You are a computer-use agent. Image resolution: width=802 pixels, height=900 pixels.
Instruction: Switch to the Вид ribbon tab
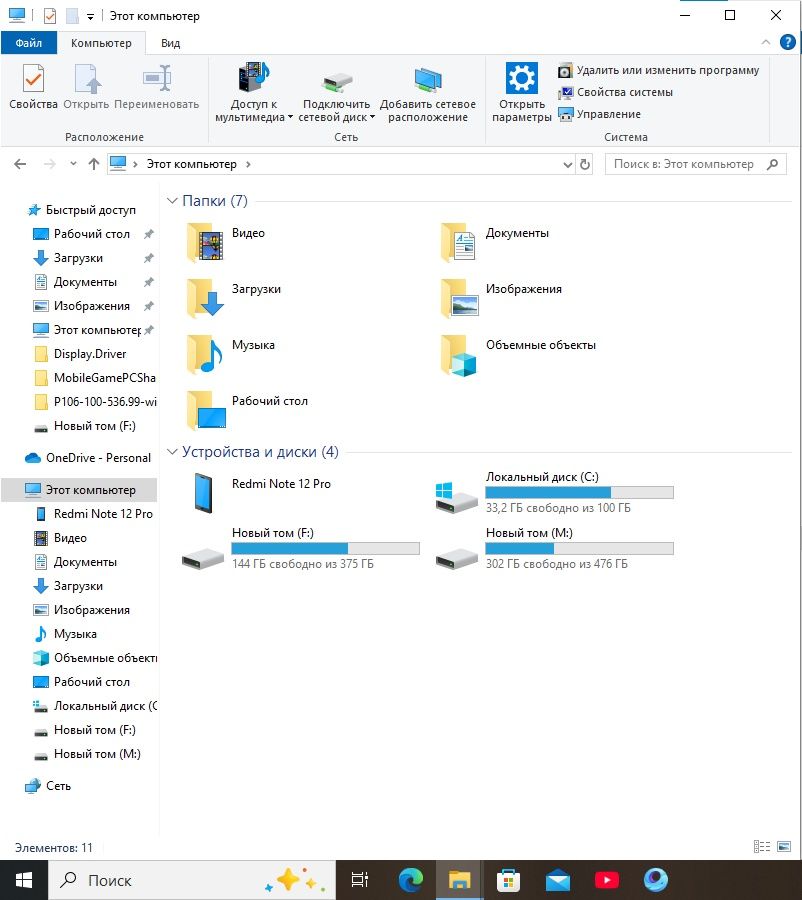pyautogui.click(x=171, y=43)
